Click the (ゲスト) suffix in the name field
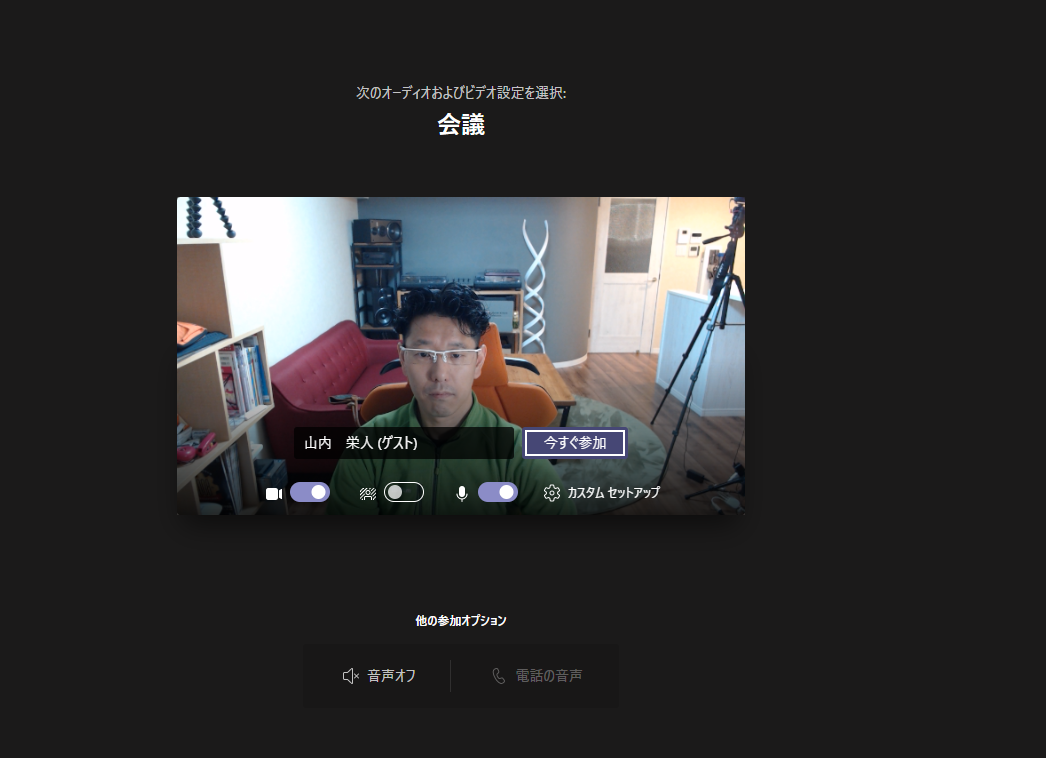 click(x=397, y=443)
